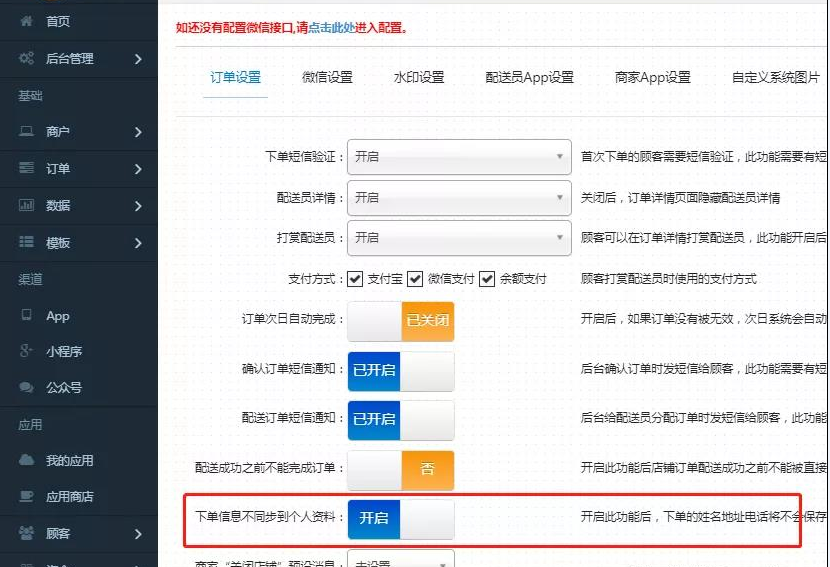Open 应用商店 in the sidebar
The image size is (830, 567).
[69, 497]
